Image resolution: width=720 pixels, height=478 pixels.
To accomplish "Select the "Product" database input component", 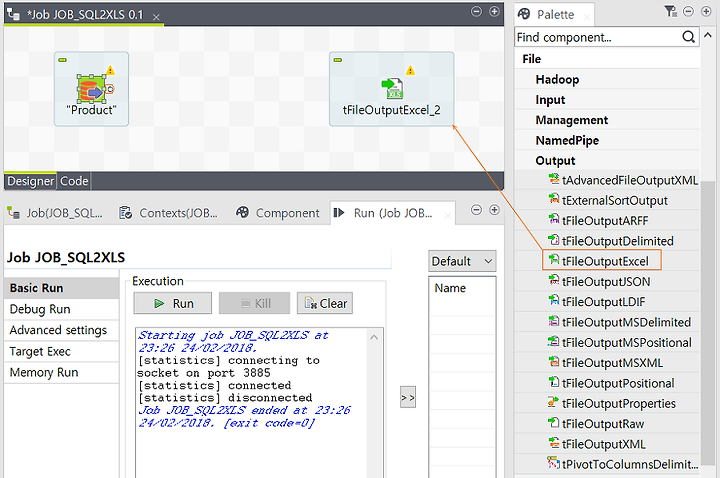I will point(90,89).
